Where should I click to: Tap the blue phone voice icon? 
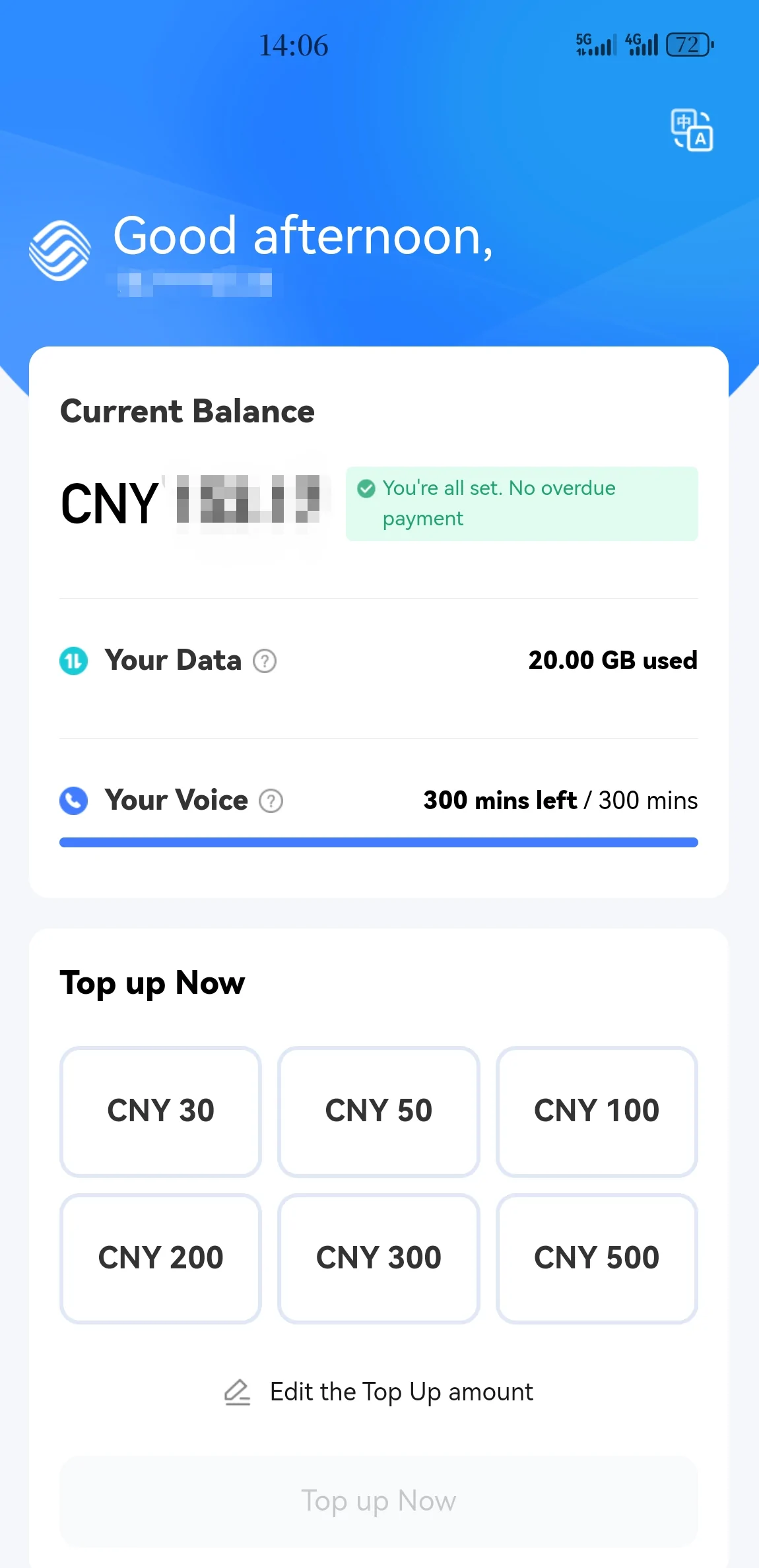pos(73,800)
